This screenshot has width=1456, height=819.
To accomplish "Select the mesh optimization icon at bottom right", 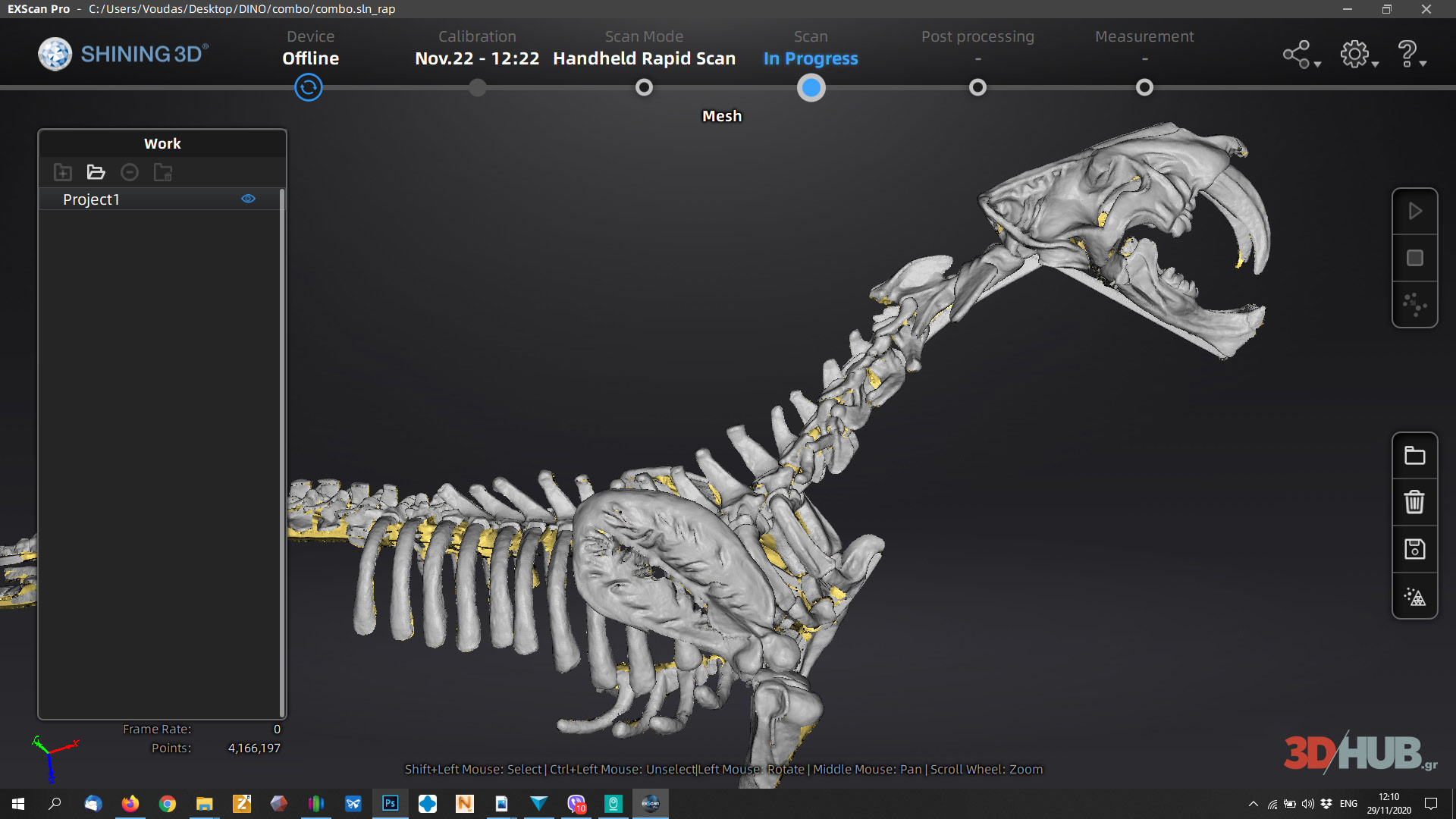I will pyautogui.click(x=1414, y=595).
